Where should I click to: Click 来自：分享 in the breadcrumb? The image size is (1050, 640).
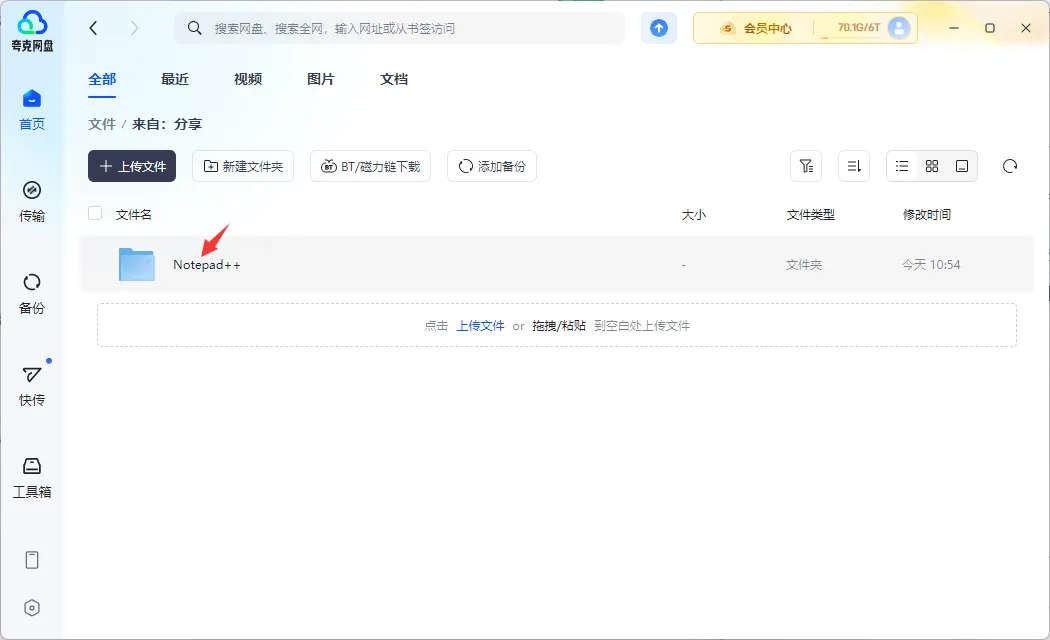tap(167, 124)
